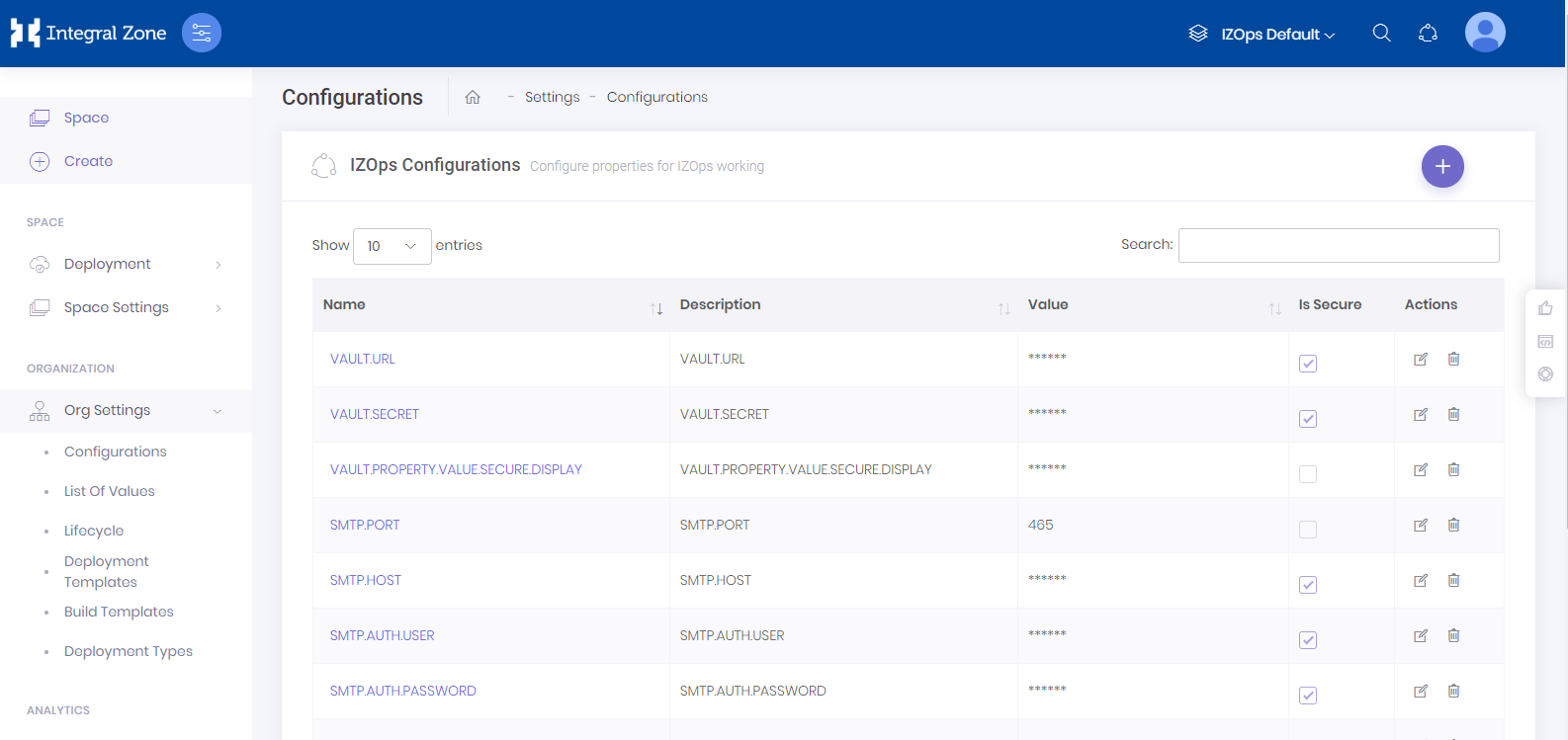Select Lifecycle in sidebar
Viewport: 1568px width, 740px height.
(94, 531)
